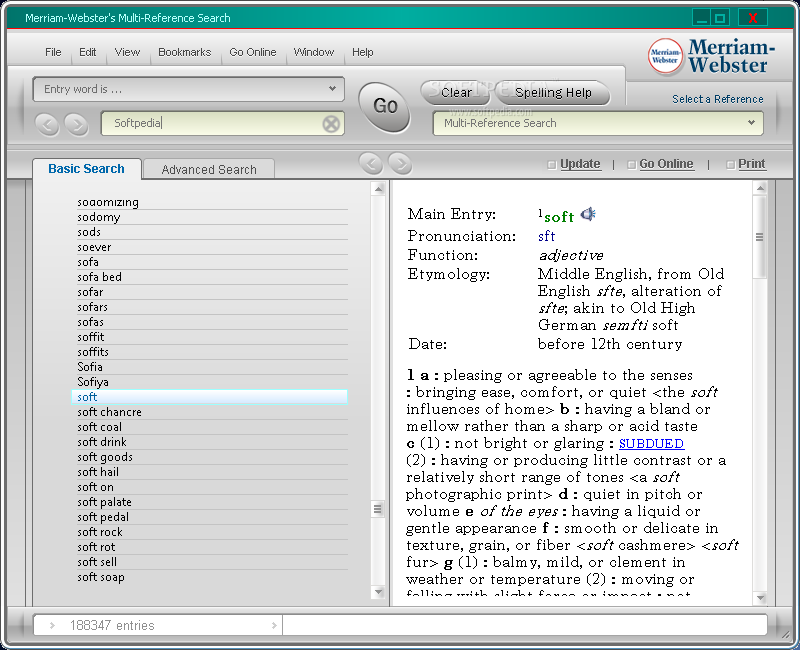Open the Window menu
The height and width of the screenshot is (650, 800).
coord(313,52)
